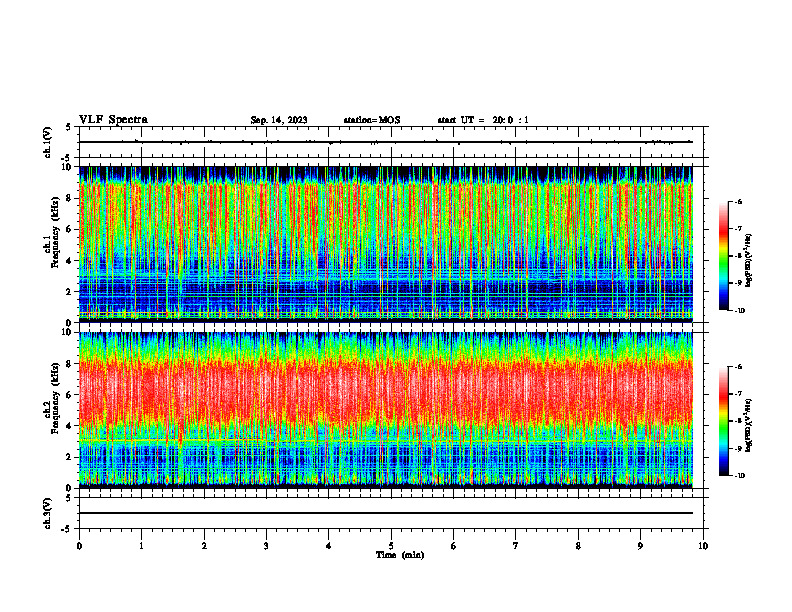The width and height of the screenshot is (792, 612).
Task: Click the time axis tick label "0"
Action: (79, 546)
